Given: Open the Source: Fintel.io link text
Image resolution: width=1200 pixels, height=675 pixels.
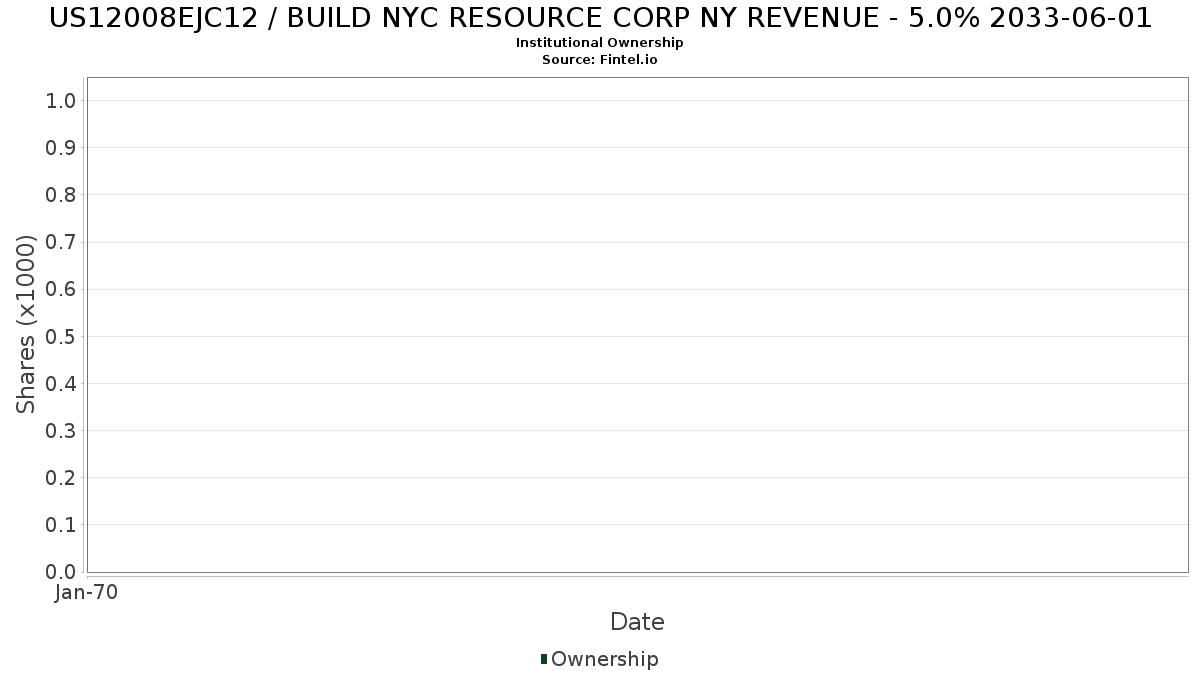Looking at the screenshot, I should [x=600, y=60].
